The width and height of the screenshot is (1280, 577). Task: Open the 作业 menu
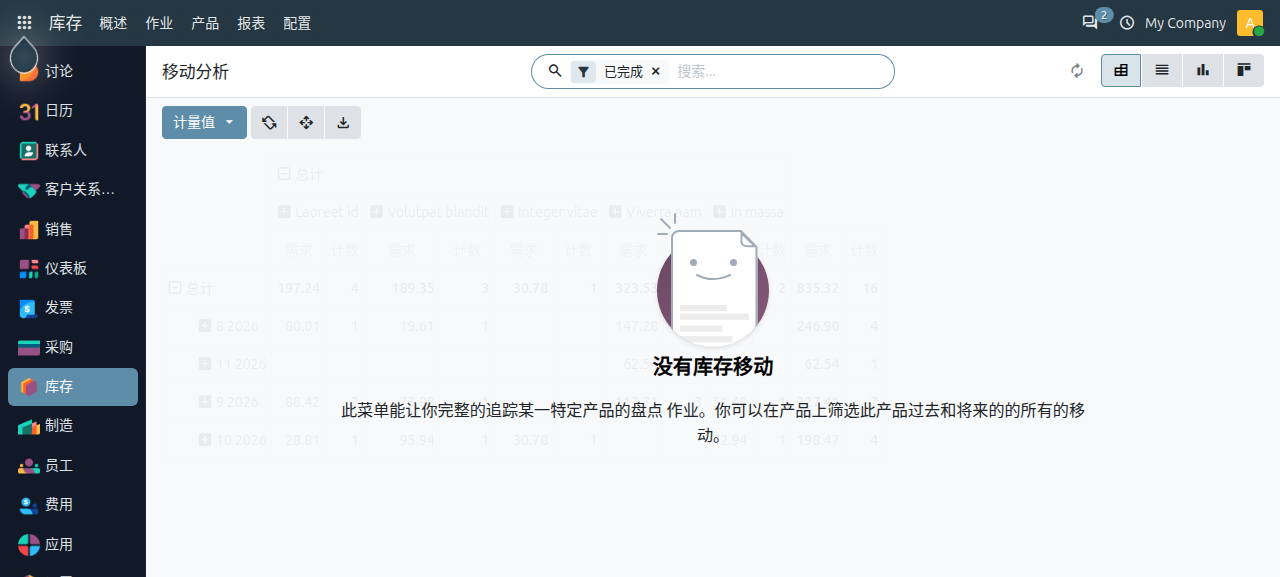(159, 23)
